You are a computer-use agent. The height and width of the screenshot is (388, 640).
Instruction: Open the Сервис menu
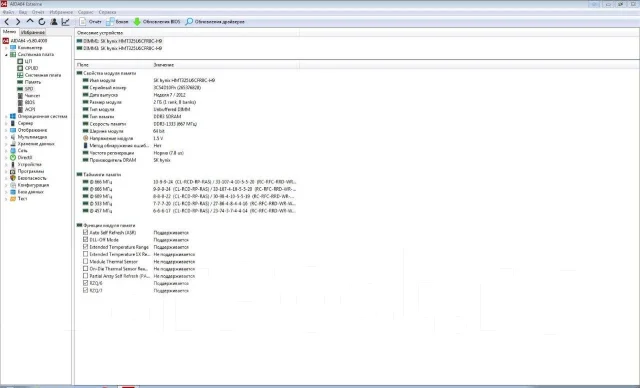pyautogui.click(x=86, y=12)
